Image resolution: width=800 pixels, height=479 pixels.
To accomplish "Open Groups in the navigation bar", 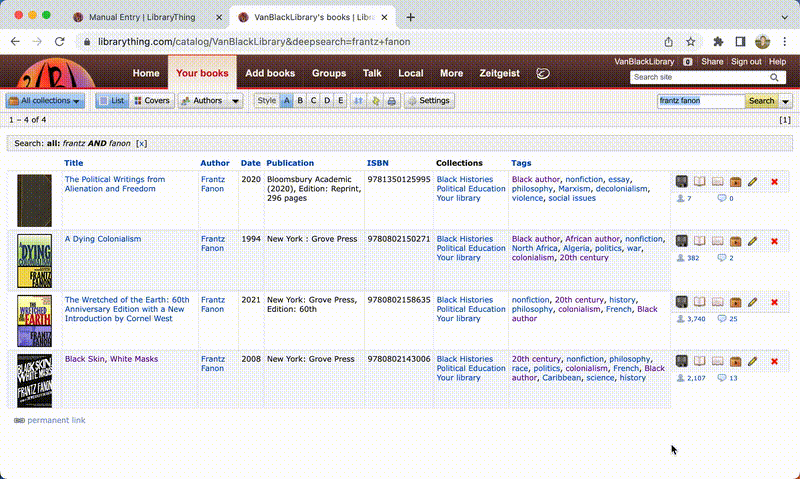I will click(329, 73).
